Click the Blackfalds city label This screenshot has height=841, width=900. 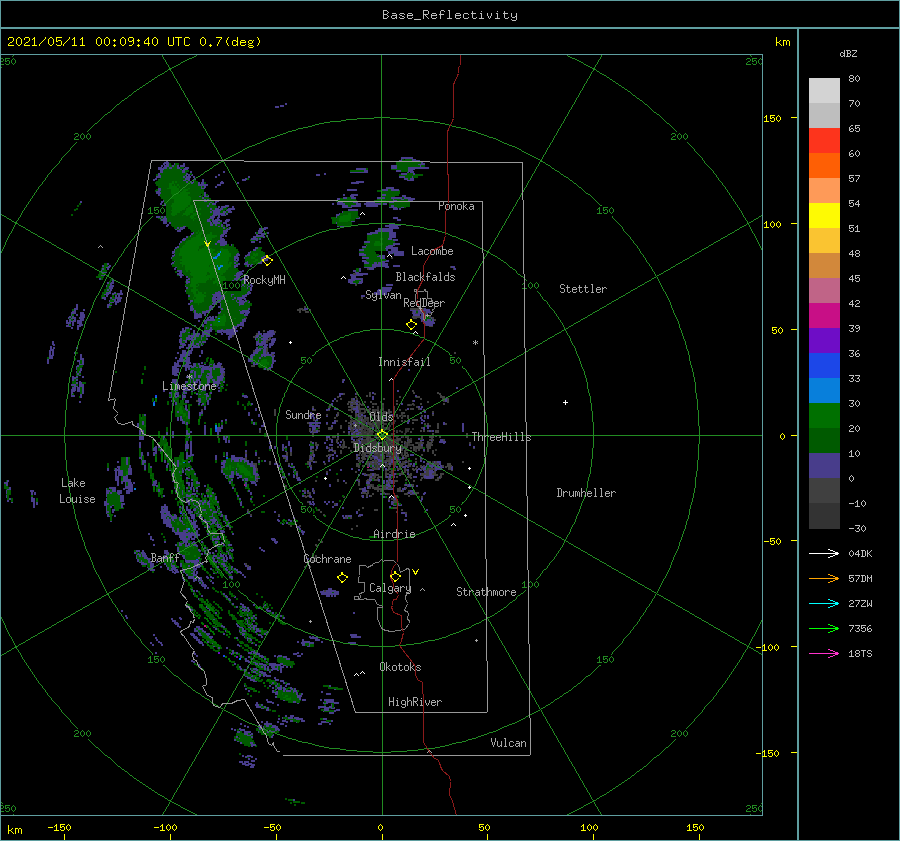pyautogui.click(x=425, y=277)
